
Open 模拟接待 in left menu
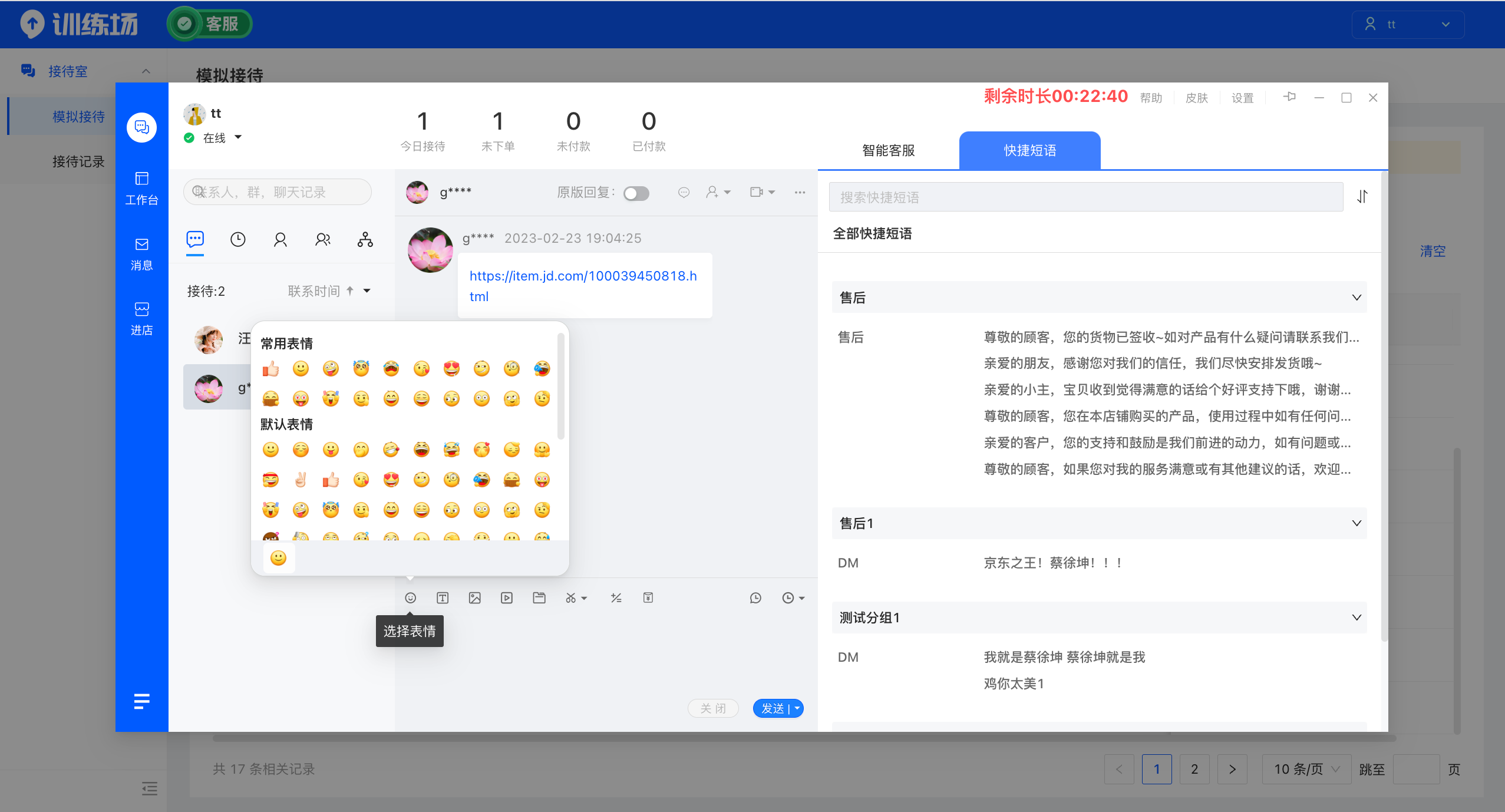78,117
